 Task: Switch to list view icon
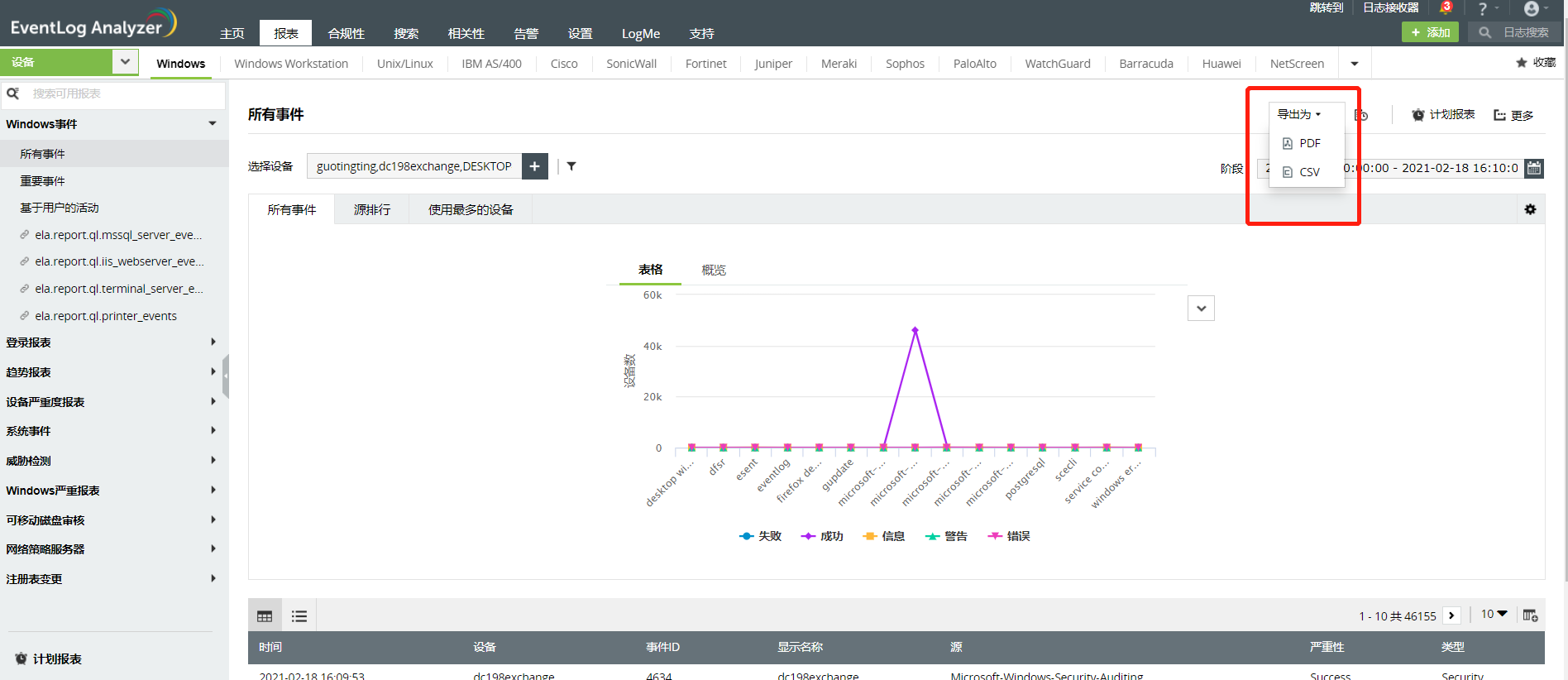[x=299, y=615]
